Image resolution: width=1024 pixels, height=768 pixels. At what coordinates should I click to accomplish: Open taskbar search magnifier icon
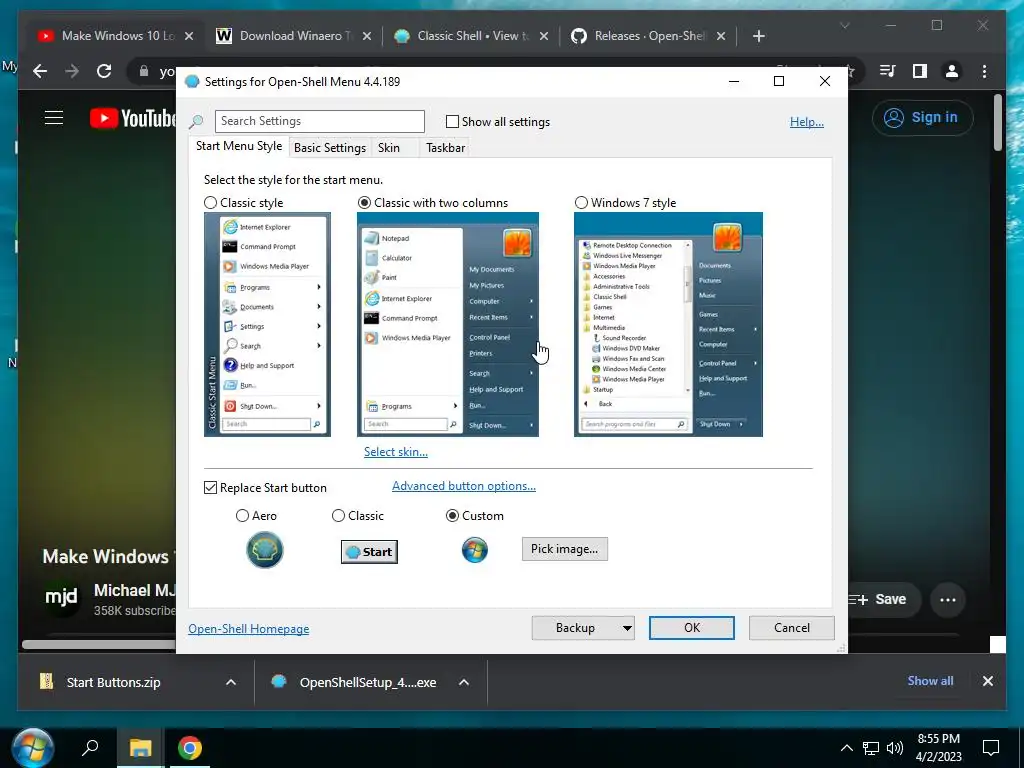pos(90,748)
